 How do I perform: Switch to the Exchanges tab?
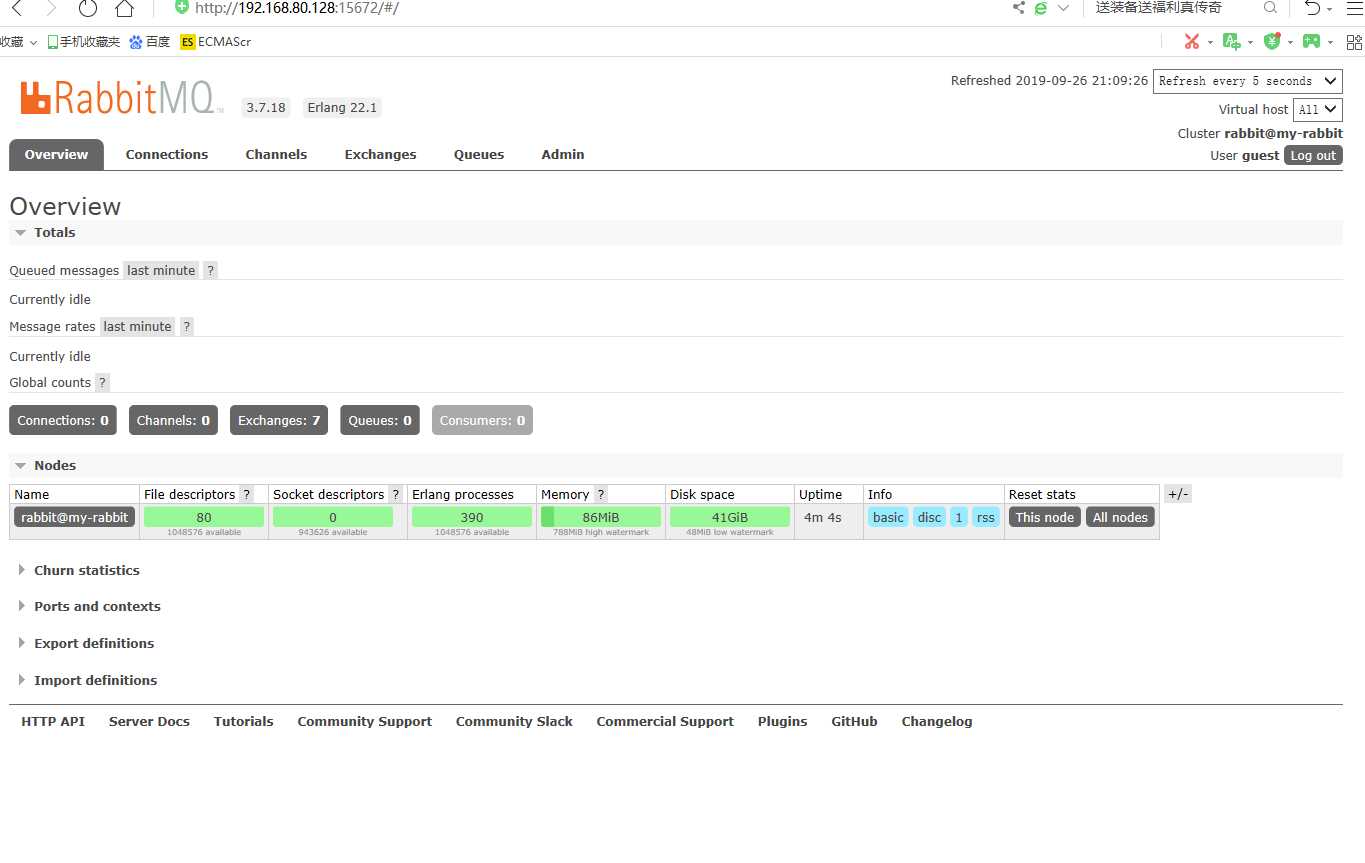click(380, 155)
